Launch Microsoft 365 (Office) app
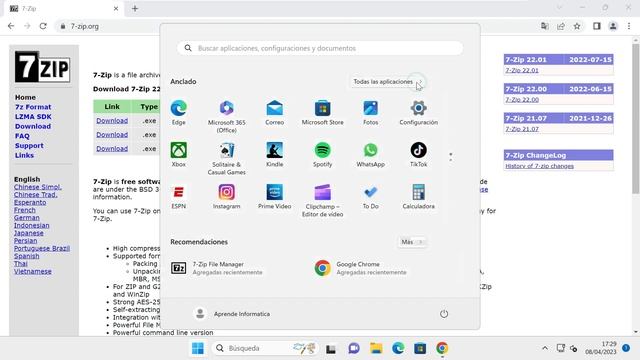 pos(227,116)
